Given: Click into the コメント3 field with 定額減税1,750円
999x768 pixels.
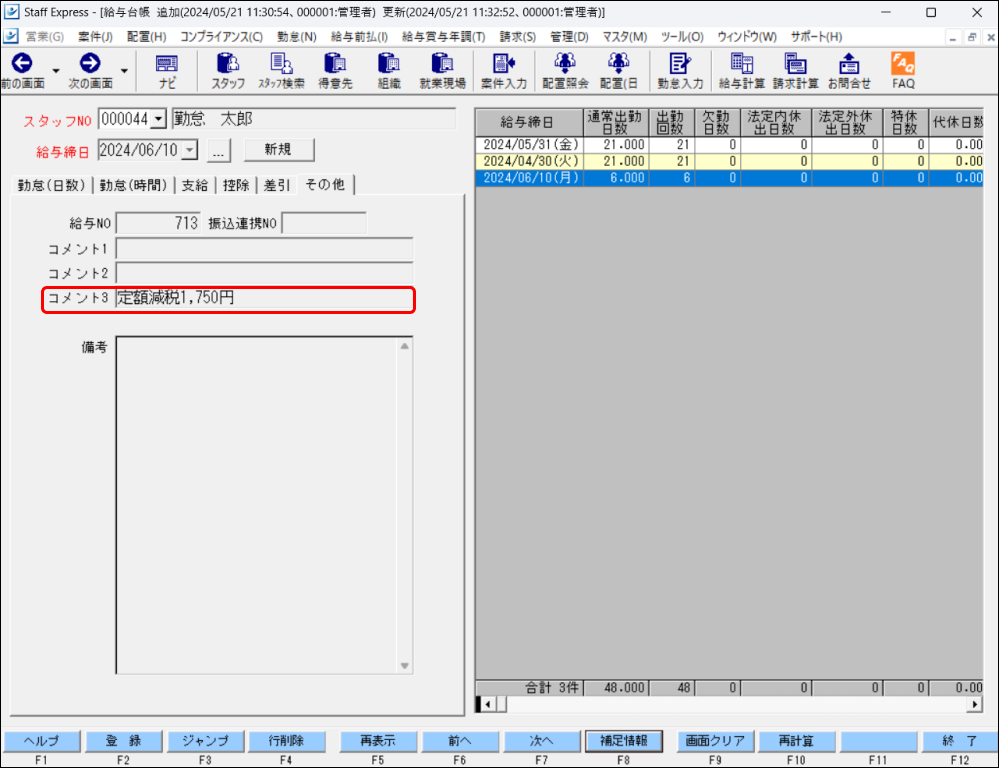Looking at the screenshot, I should (x=264, y=298).
